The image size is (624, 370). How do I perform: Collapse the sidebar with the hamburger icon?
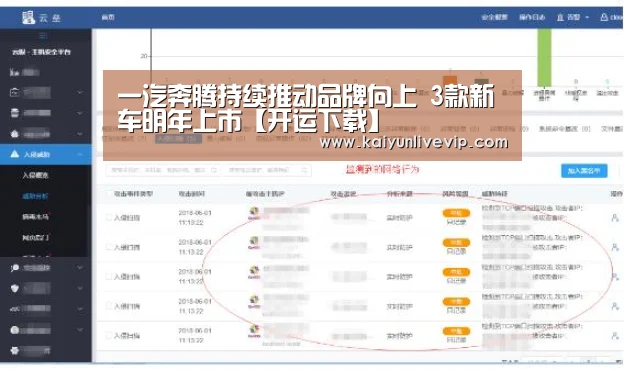click(43, 36)
